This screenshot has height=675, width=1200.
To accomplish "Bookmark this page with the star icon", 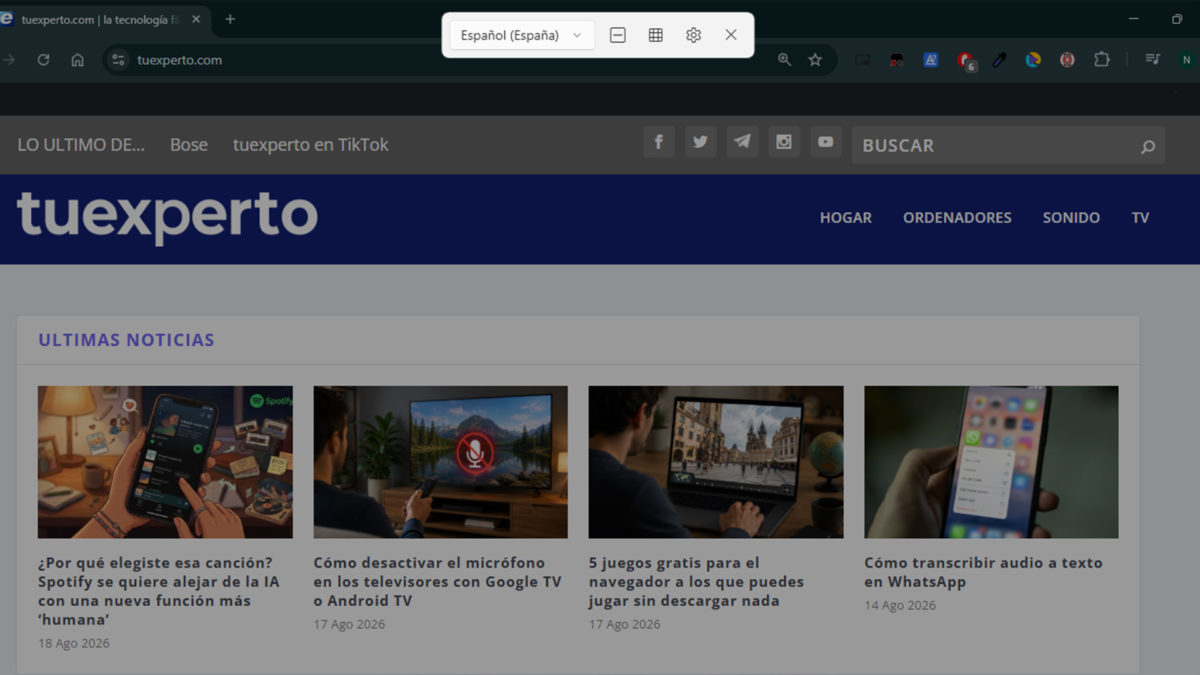I will 815,60.
